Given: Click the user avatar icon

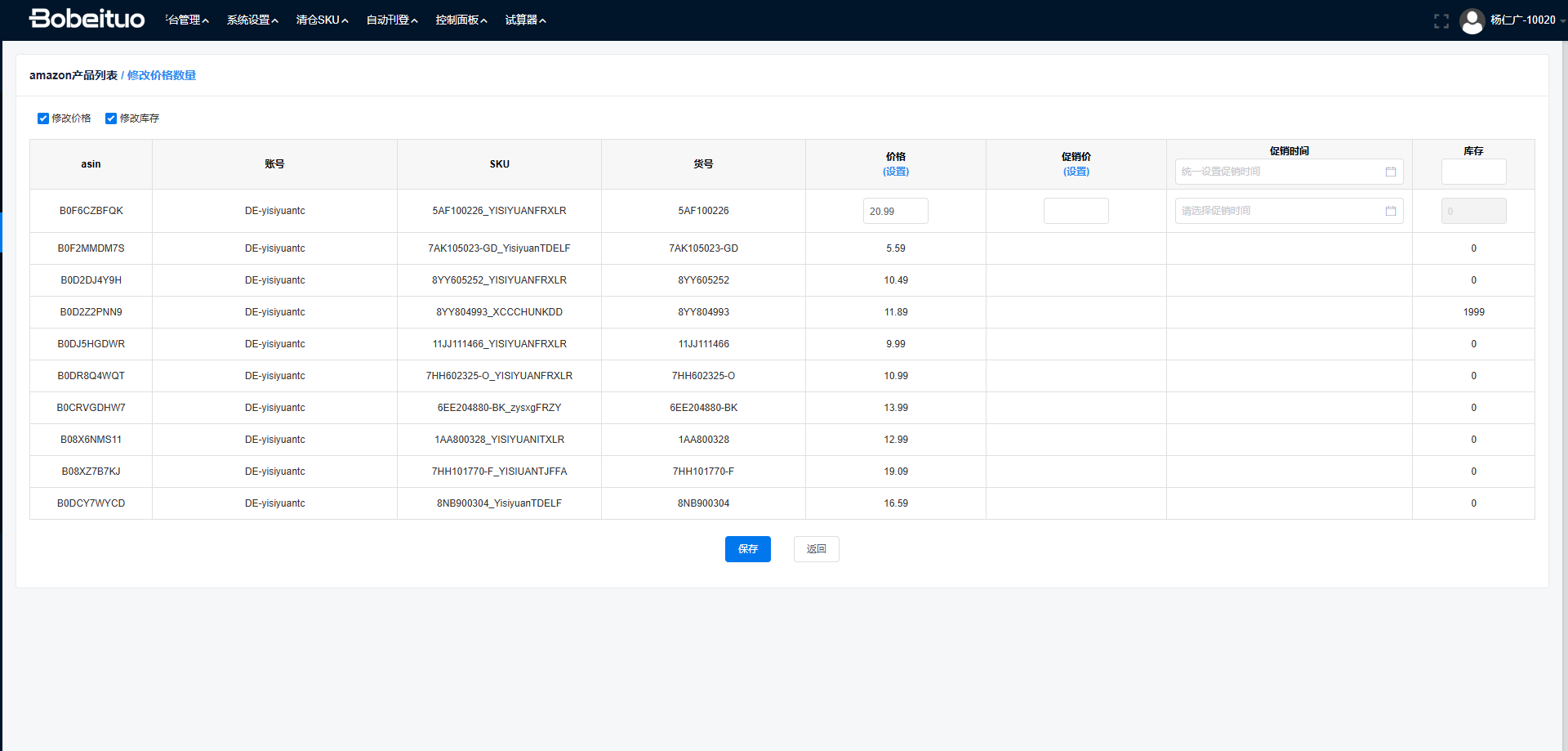Looking at the screenshot, I should (1472, 20).
